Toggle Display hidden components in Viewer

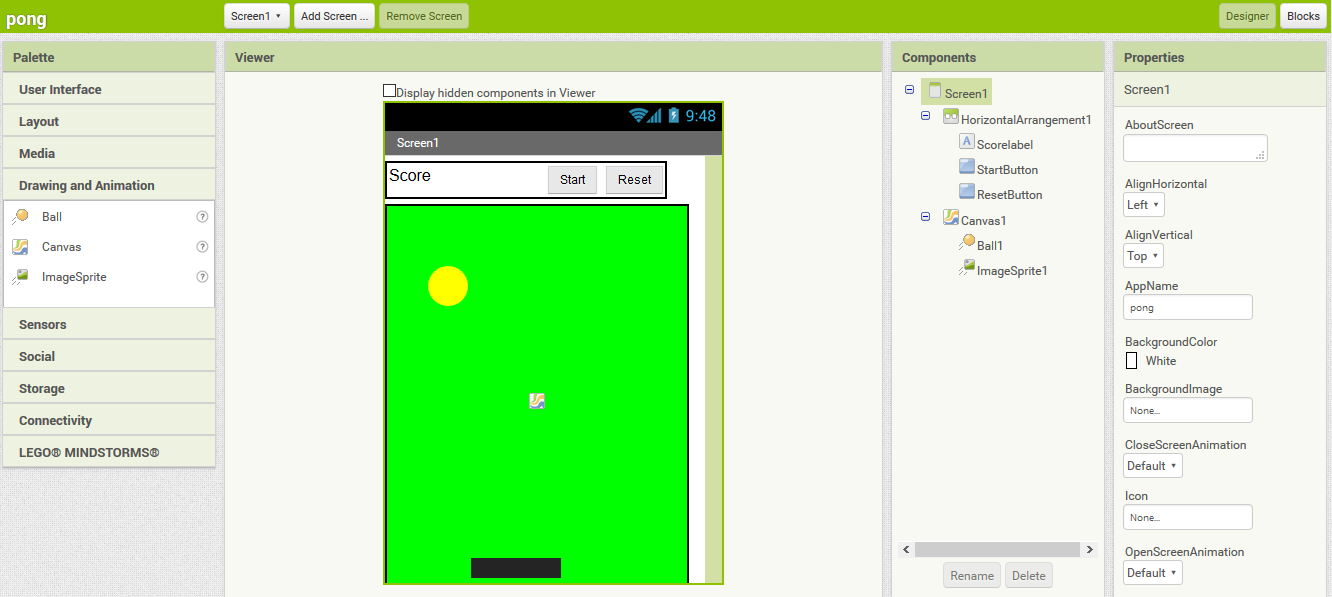point(390,91)
